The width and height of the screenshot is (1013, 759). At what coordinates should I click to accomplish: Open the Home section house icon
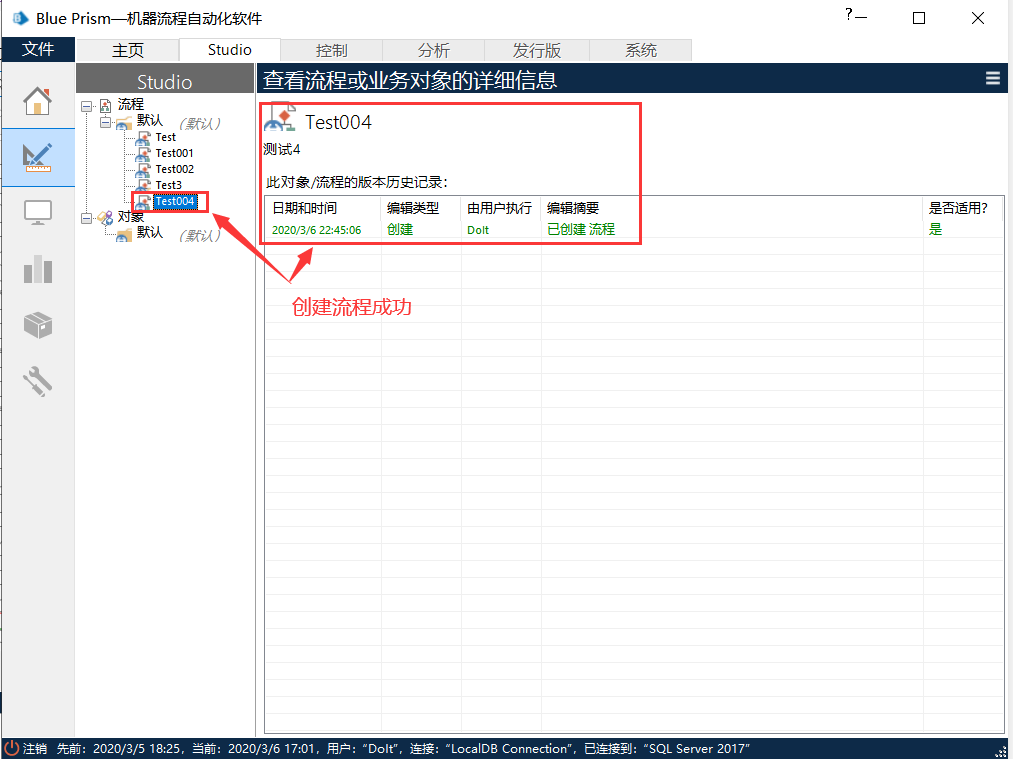(x=37, y=101)
